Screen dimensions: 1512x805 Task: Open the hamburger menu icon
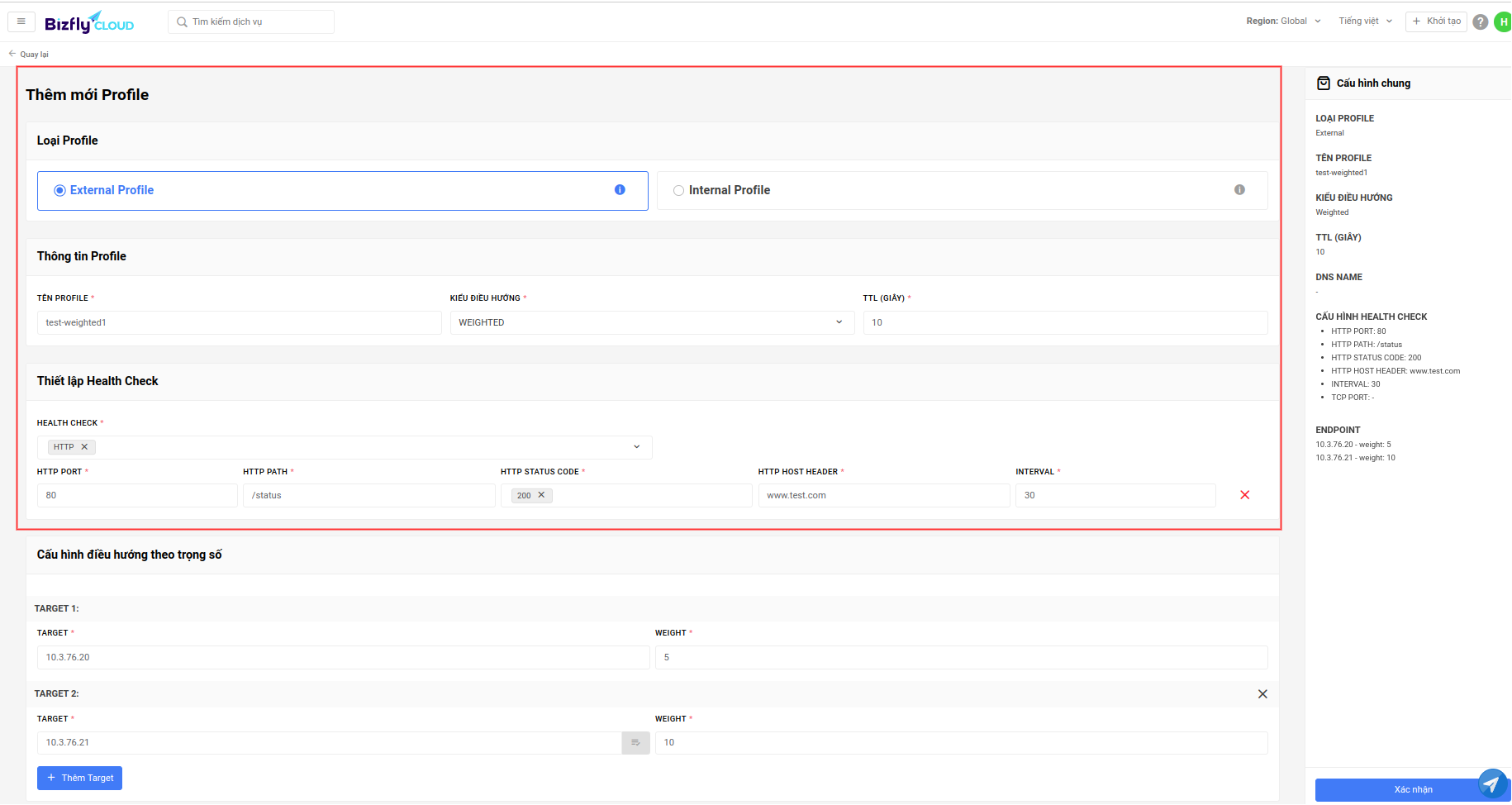pyautogui.click(x=21, y=21)
